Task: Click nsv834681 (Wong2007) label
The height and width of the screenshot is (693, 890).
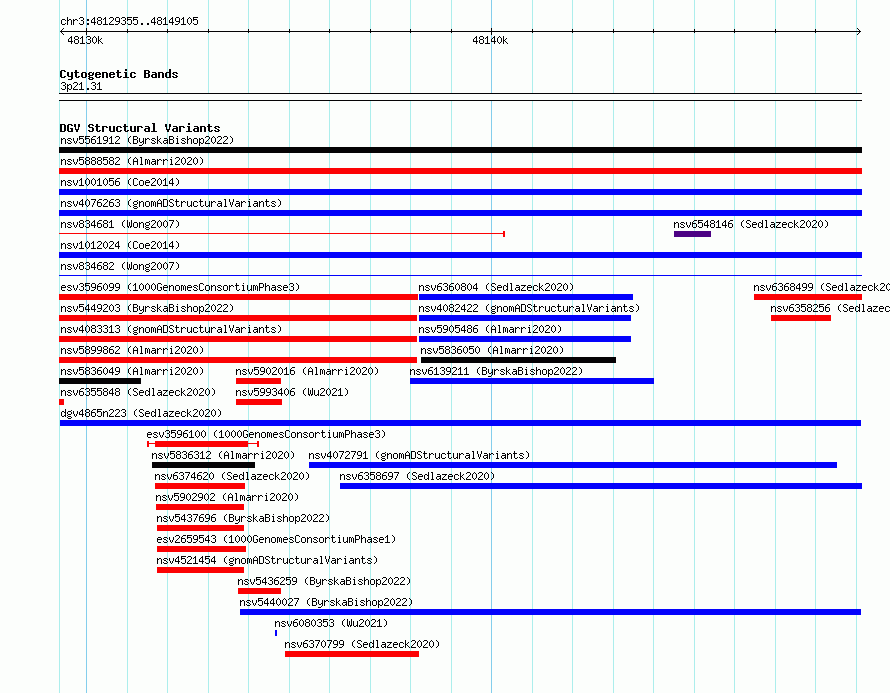Action: pos(120,224)
